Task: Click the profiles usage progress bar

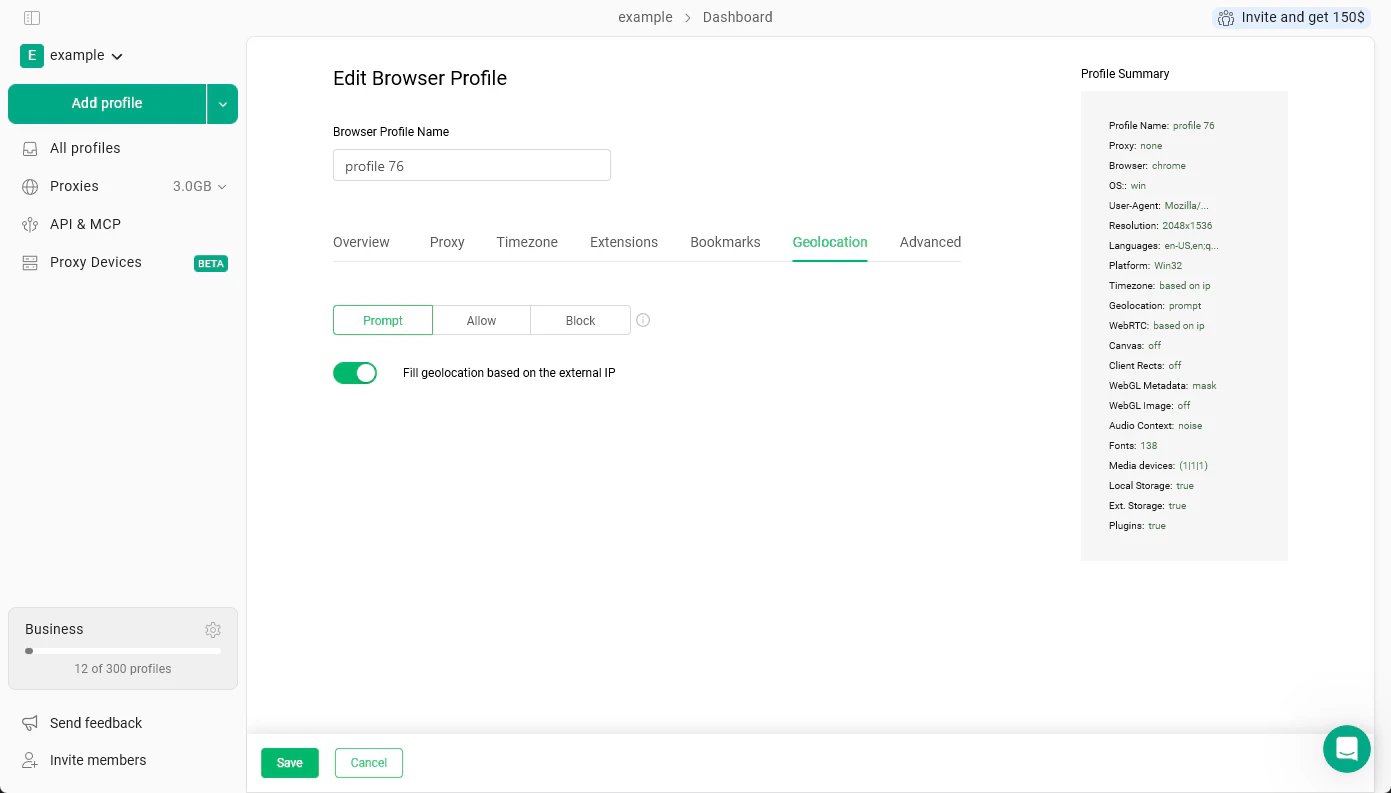Action: coord(123,651)
